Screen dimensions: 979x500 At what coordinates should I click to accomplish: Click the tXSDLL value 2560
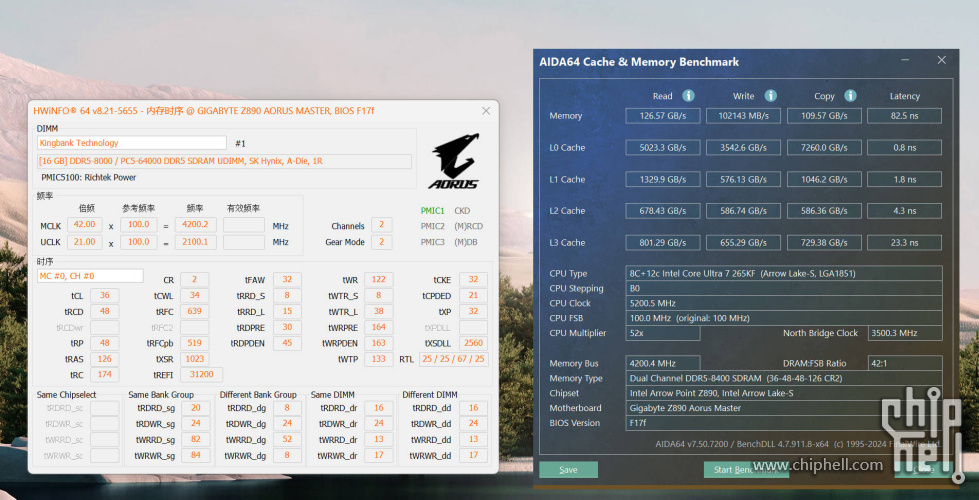click(x=473, y=343)
